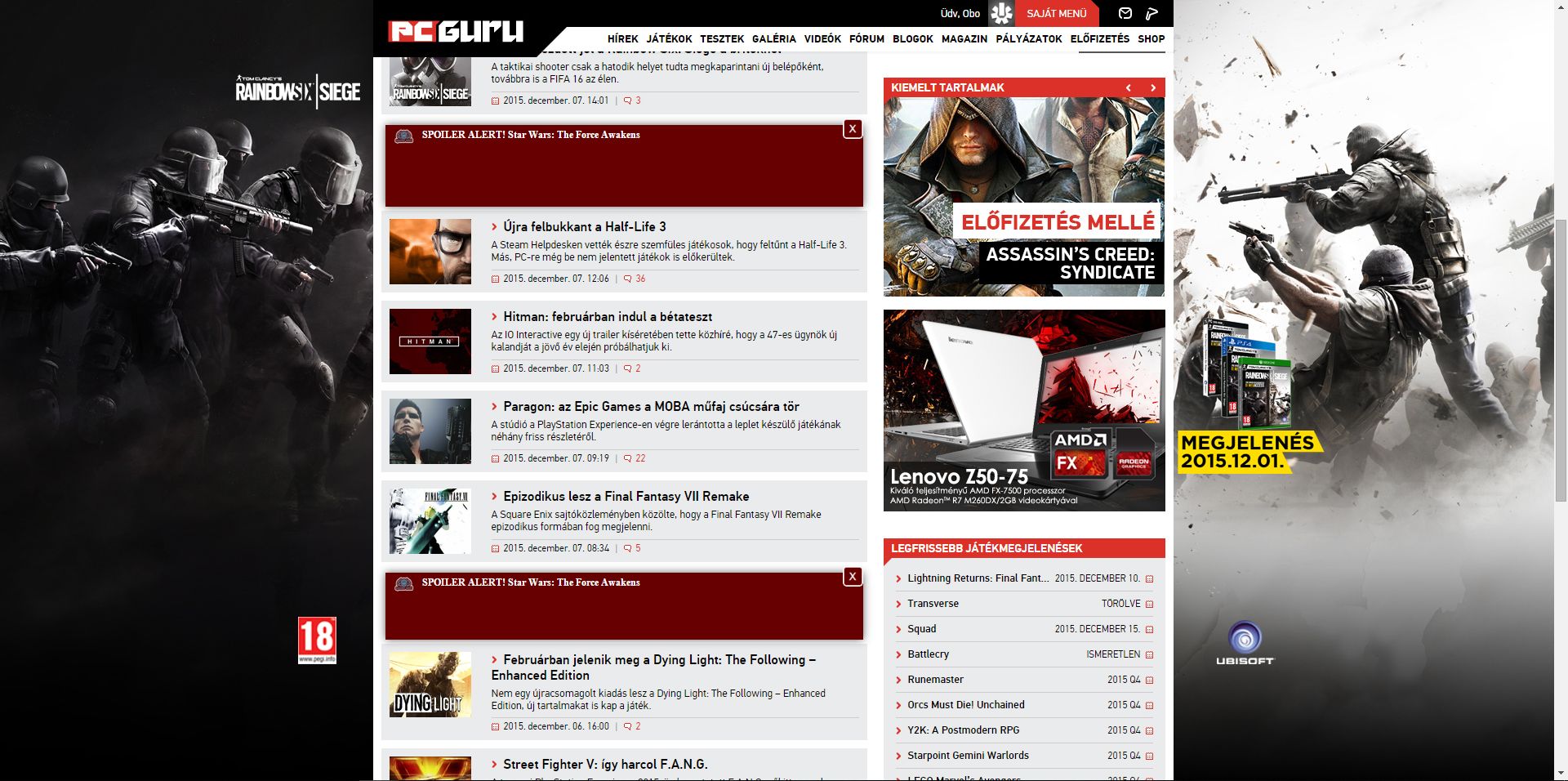The image size is (1568, 781).
Task: Click Paragon article thumbnail
Action: coord(430,431)
